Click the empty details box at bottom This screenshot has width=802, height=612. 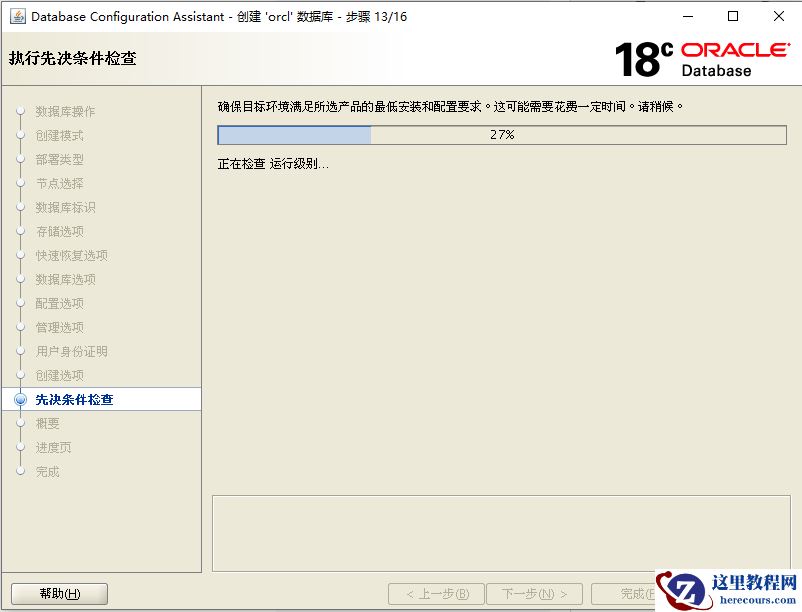pyautogui.click(x=501, y=533)
